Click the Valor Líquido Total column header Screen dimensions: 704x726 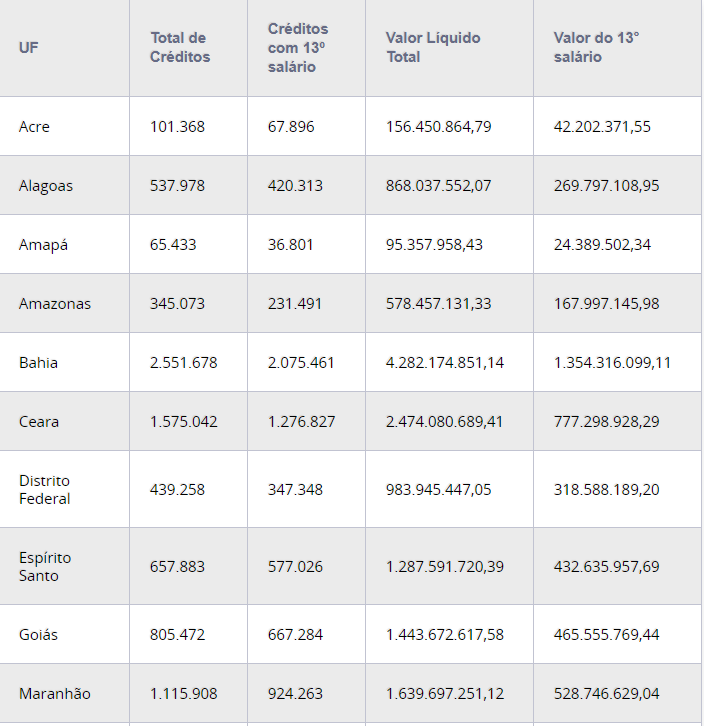pyautogui.click(x=432, y=47)
